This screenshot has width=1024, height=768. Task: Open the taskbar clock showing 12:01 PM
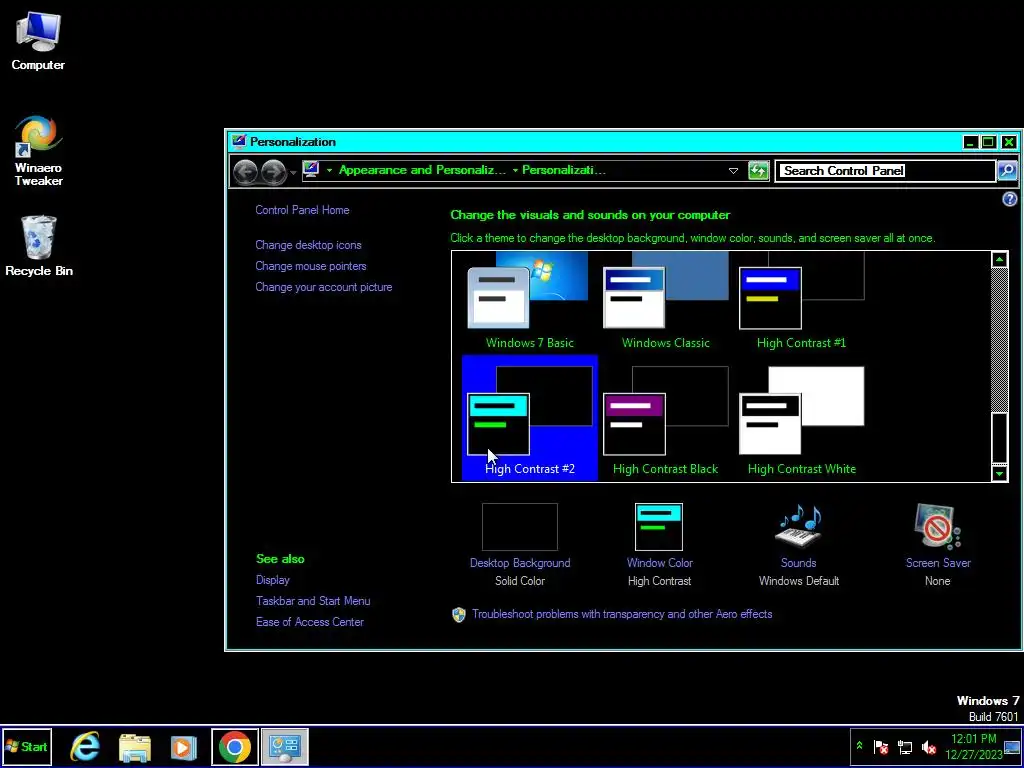[x=973, y=746]
